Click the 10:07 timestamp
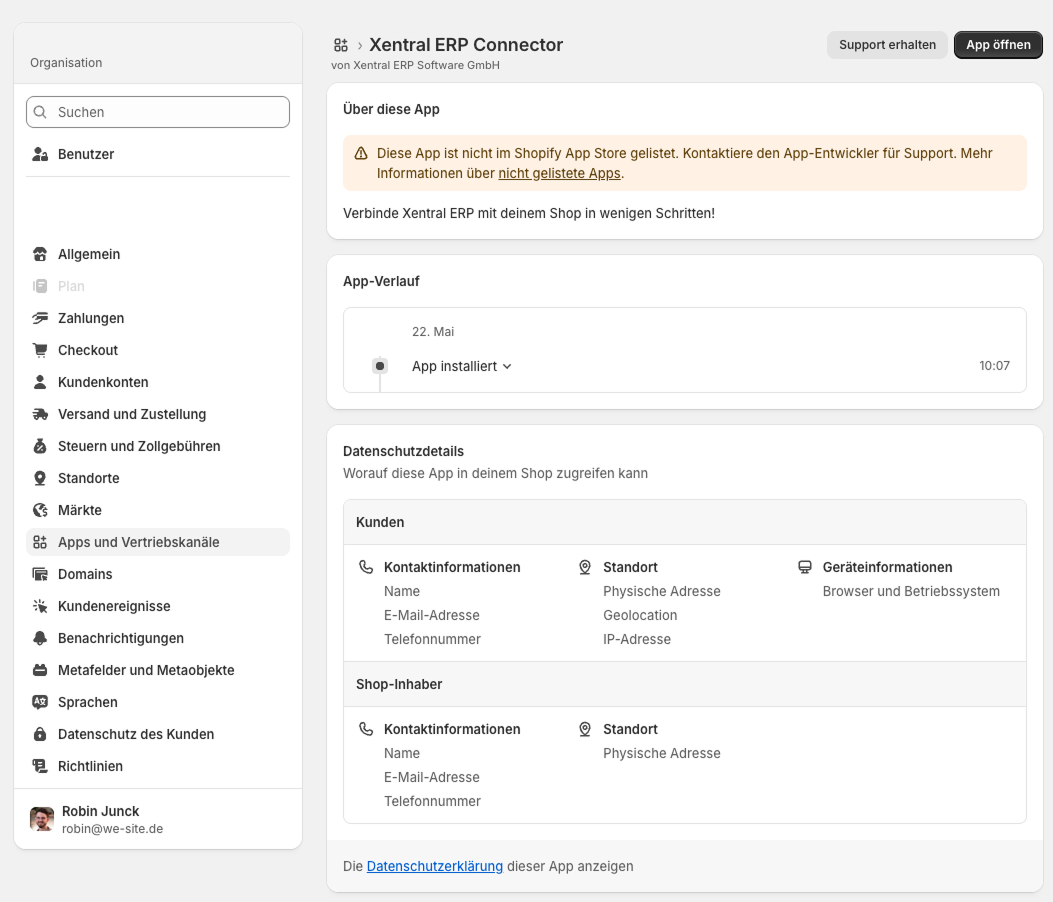The height and width of the screenshot is (902, 1053). [x=995, y=366]
